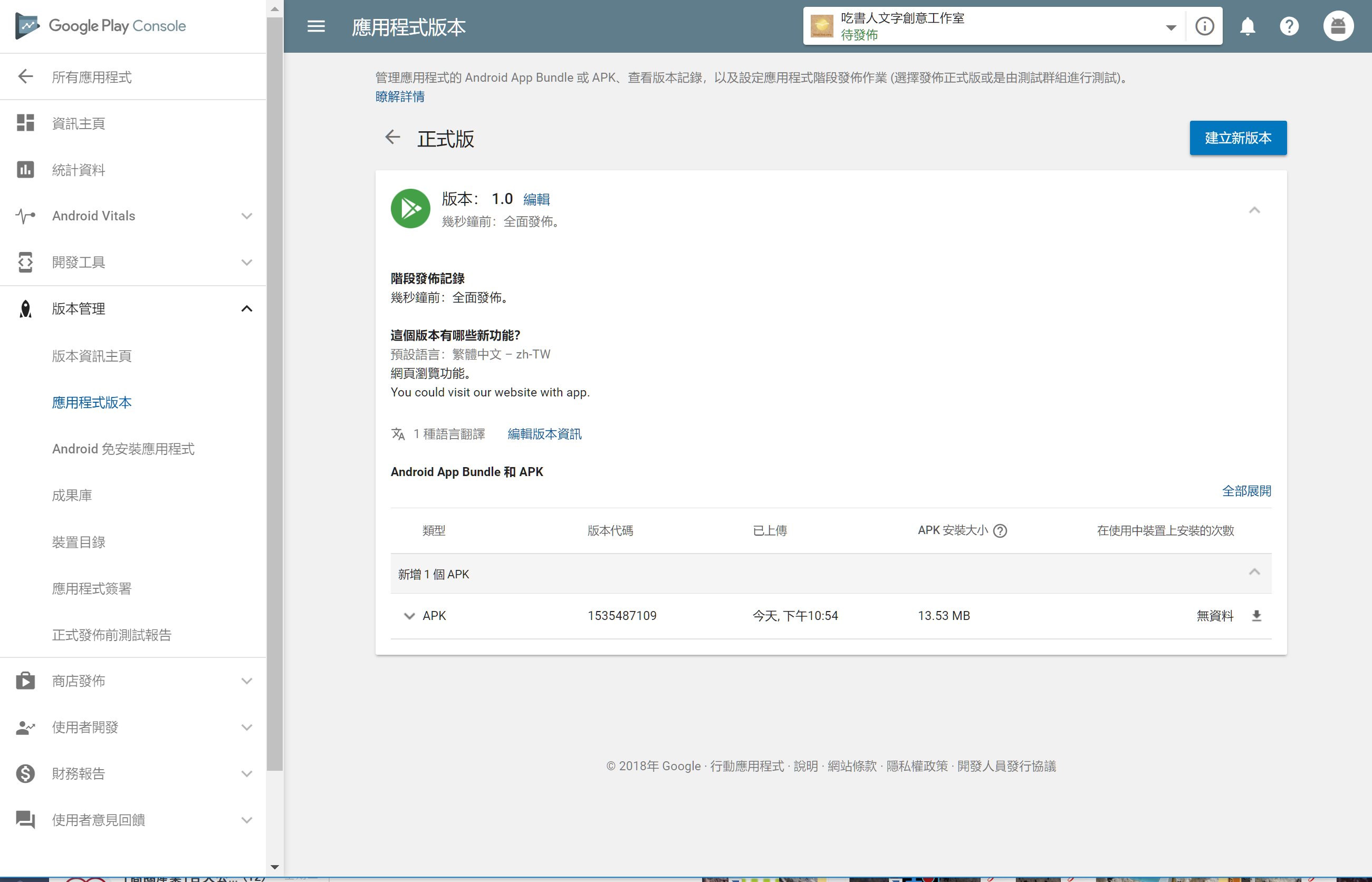1372x882 pixels.
Task: Download the APK using download icon
Action: (x=1256, y=616)
